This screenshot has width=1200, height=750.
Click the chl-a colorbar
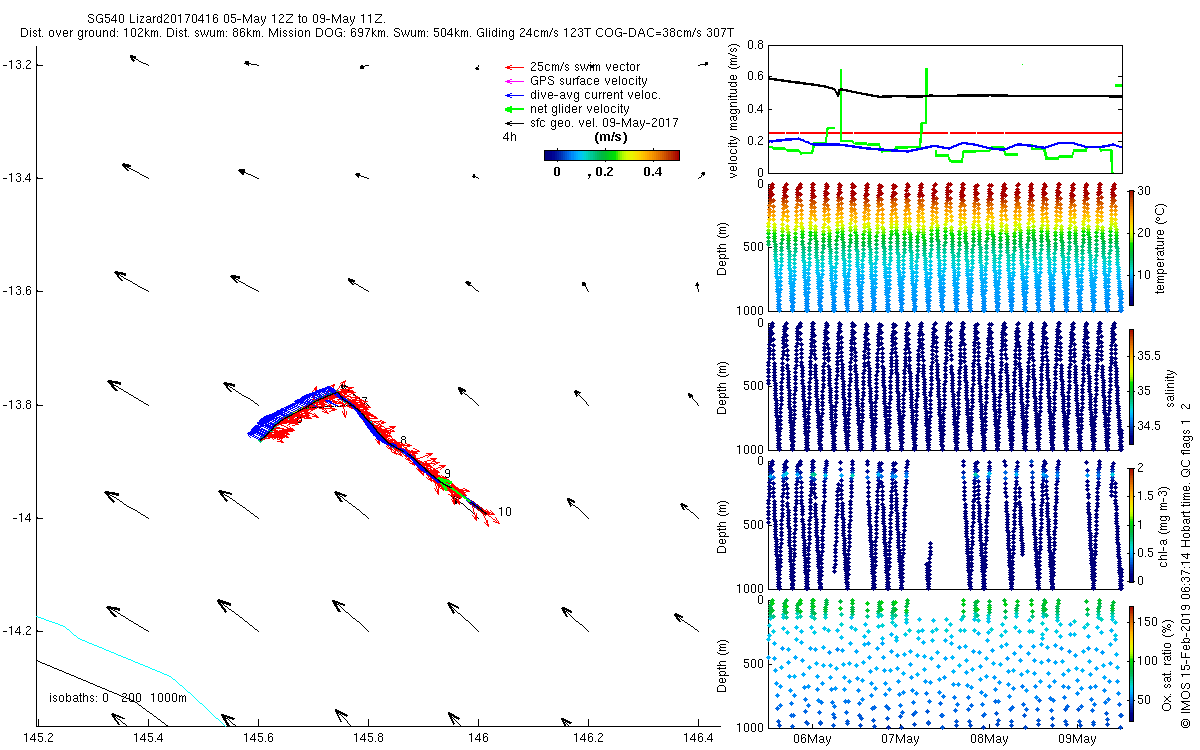1131,523
